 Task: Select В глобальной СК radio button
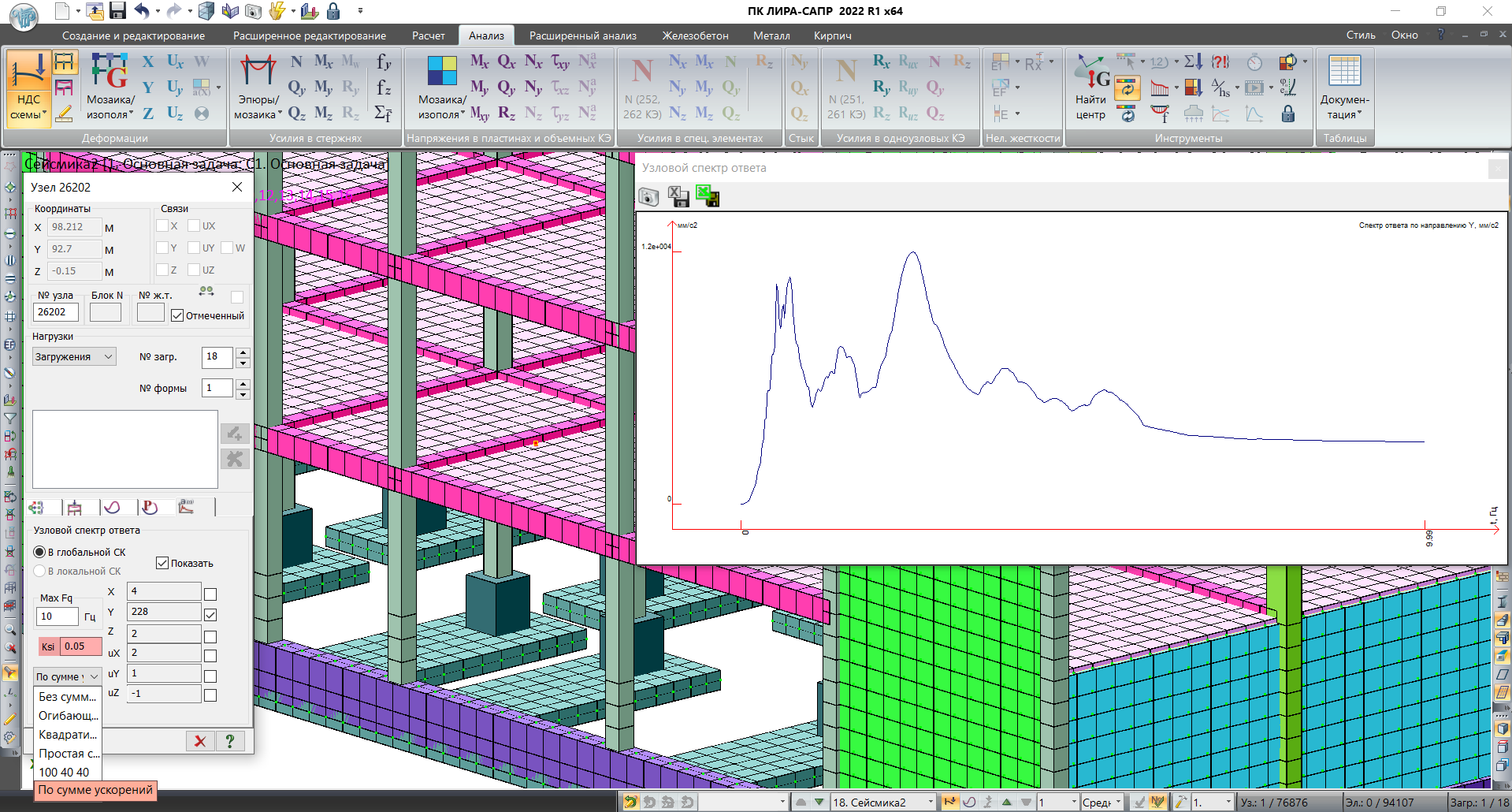(x=39, y=552)
